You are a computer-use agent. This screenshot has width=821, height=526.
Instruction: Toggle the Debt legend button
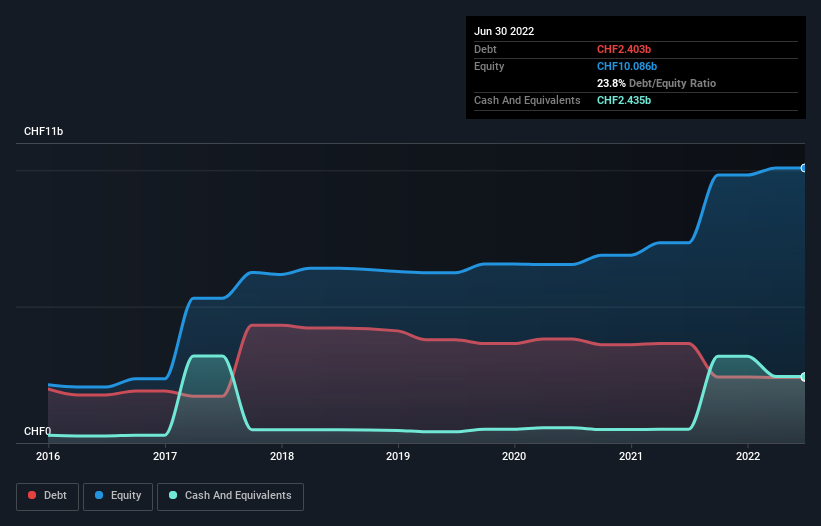point(48,496)
